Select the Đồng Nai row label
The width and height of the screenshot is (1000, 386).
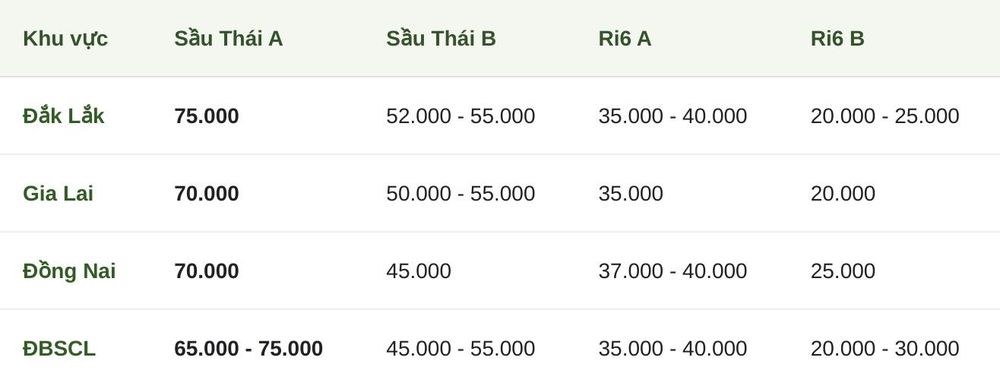tap(69, 271)
